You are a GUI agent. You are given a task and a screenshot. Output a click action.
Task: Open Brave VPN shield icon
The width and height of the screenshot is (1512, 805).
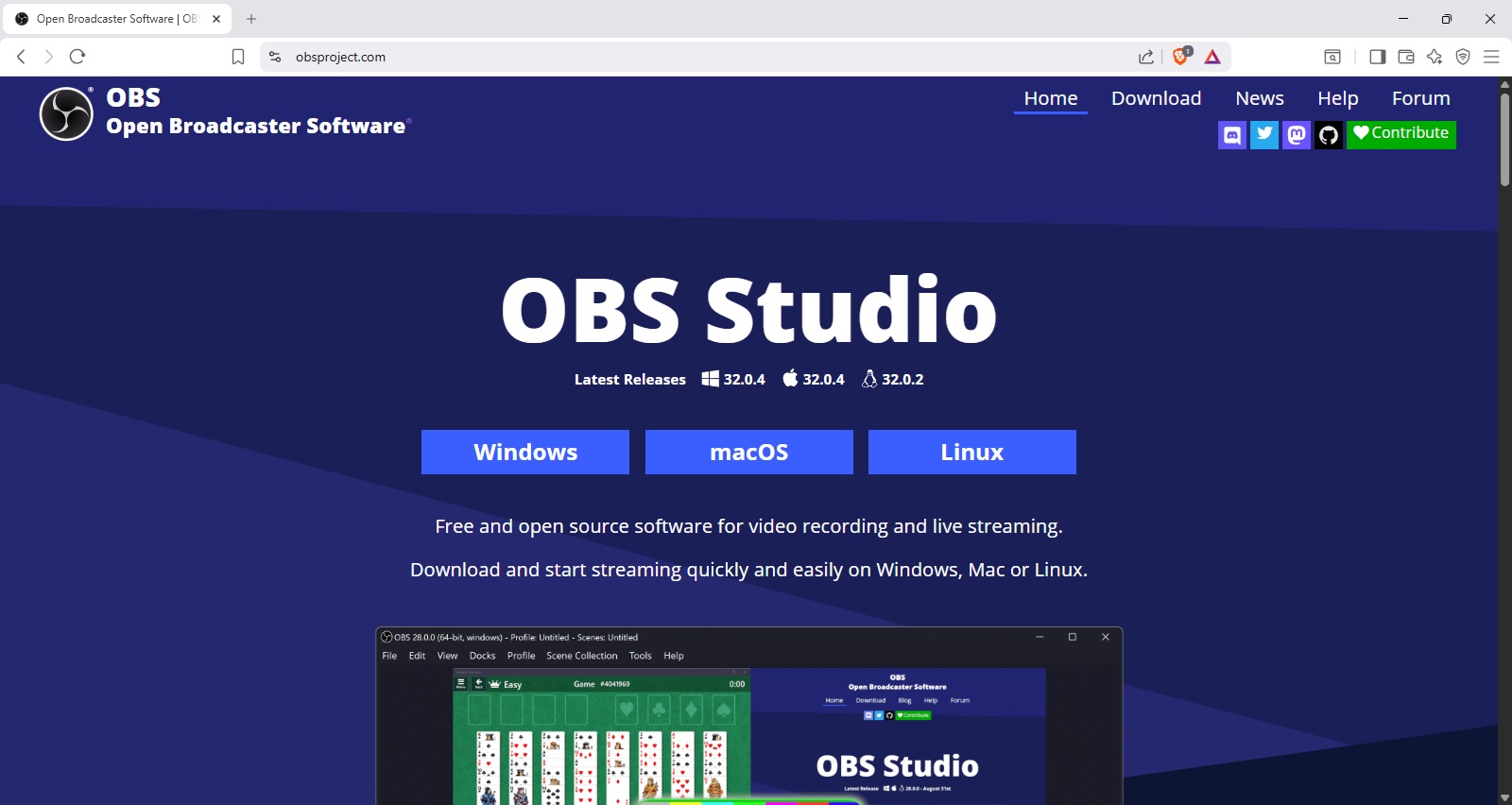coord(1463,57)
